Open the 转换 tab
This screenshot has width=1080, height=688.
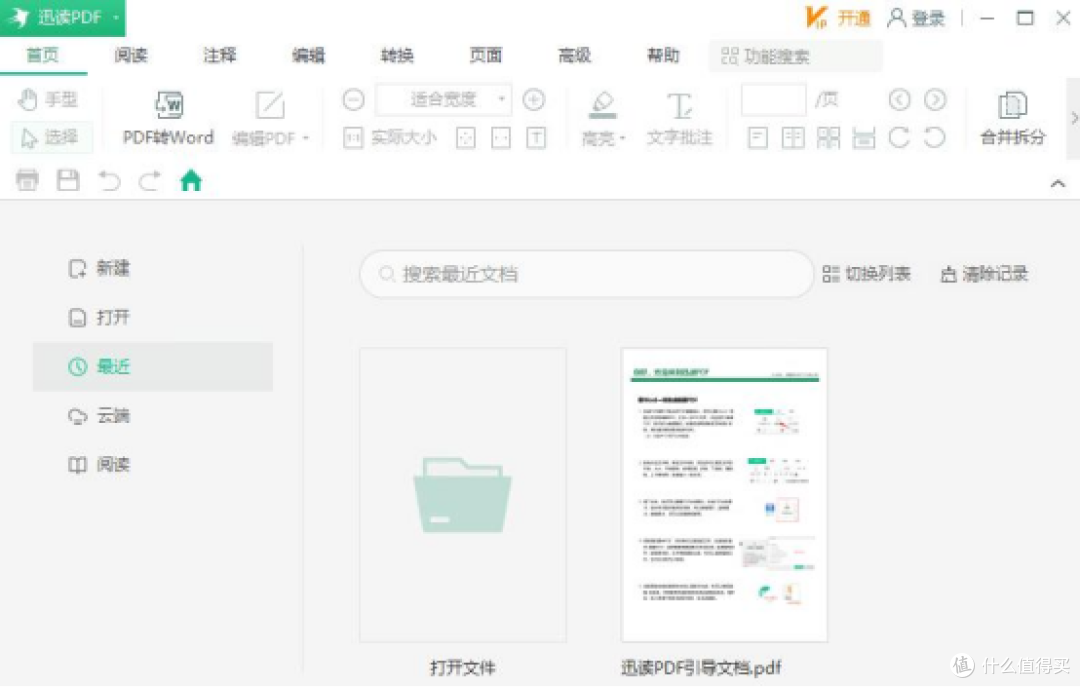coord(397,55)
